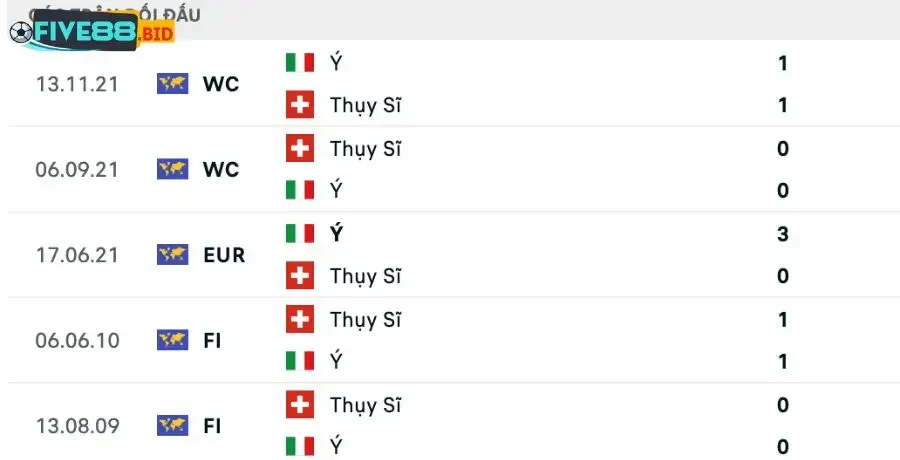Viewport: 900px width, 460px height.
Task: Click world map icon beside 06.09.21 WC
Action: (x=172, y=169)
